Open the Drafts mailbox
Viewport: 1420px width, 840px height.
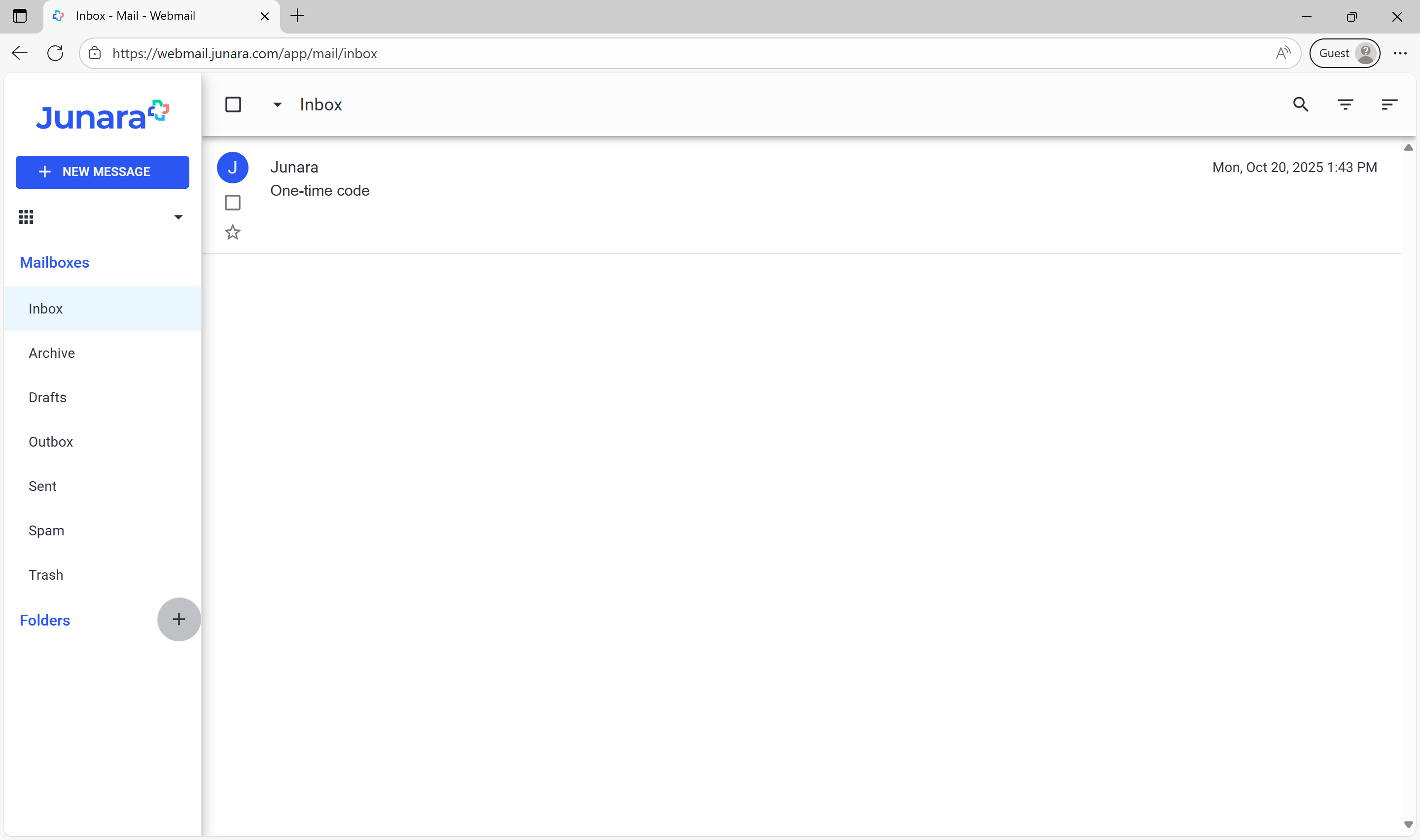point(103,397)
